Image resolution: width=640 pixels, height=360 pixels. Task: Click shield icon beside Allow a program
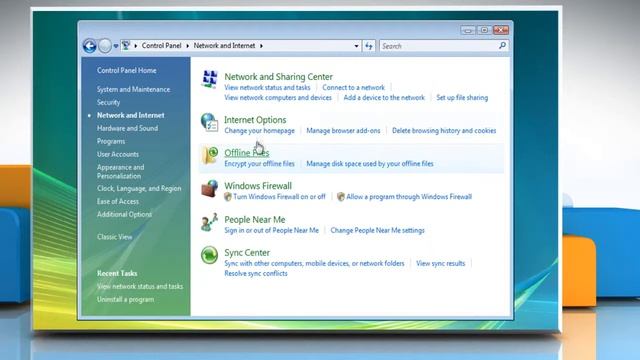point(341,197)
